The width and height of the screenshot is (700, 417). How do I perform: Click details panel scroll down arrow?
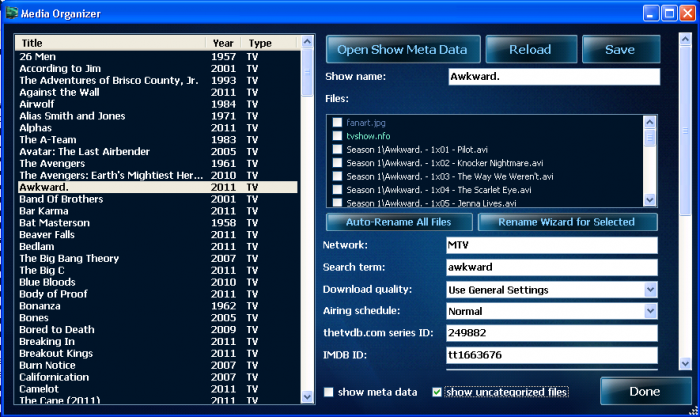[685, 363]
